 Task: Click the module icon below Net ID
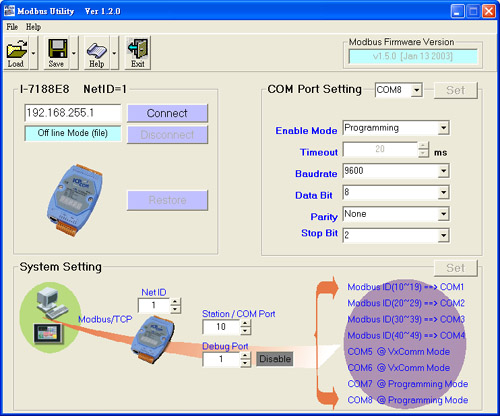pos(153,339)
